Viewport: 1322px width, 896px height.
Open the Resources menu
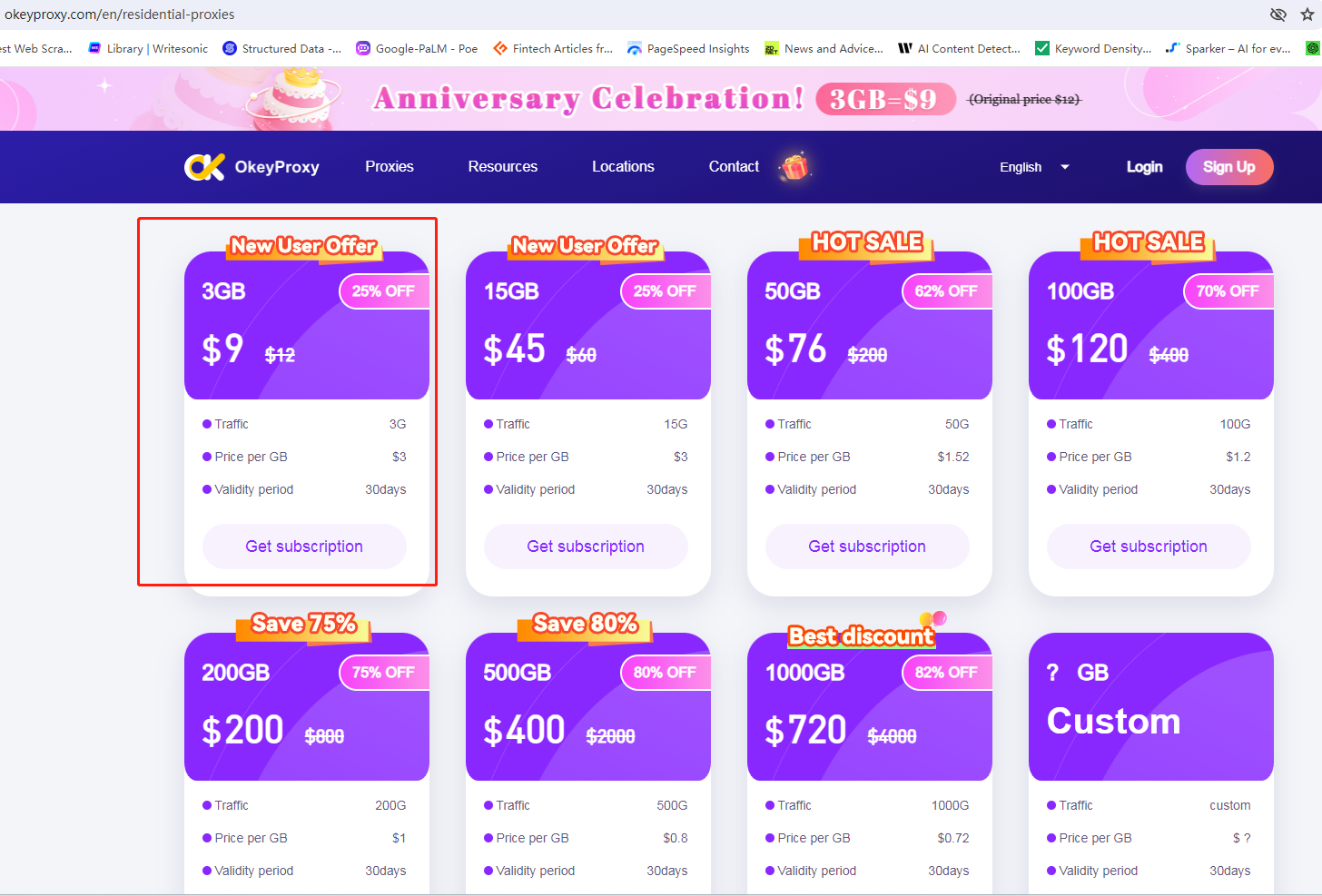pyautogui.click(x=503, y=167)
